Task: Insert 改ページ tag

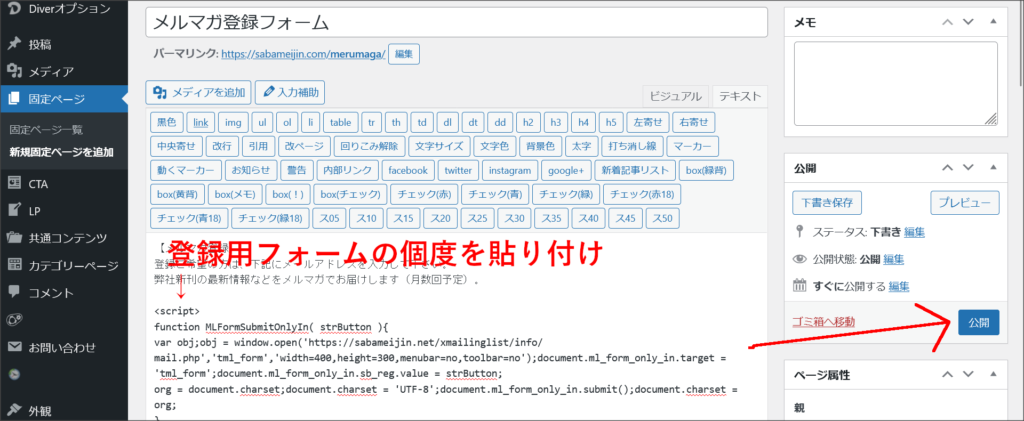Action: point(304,146)
